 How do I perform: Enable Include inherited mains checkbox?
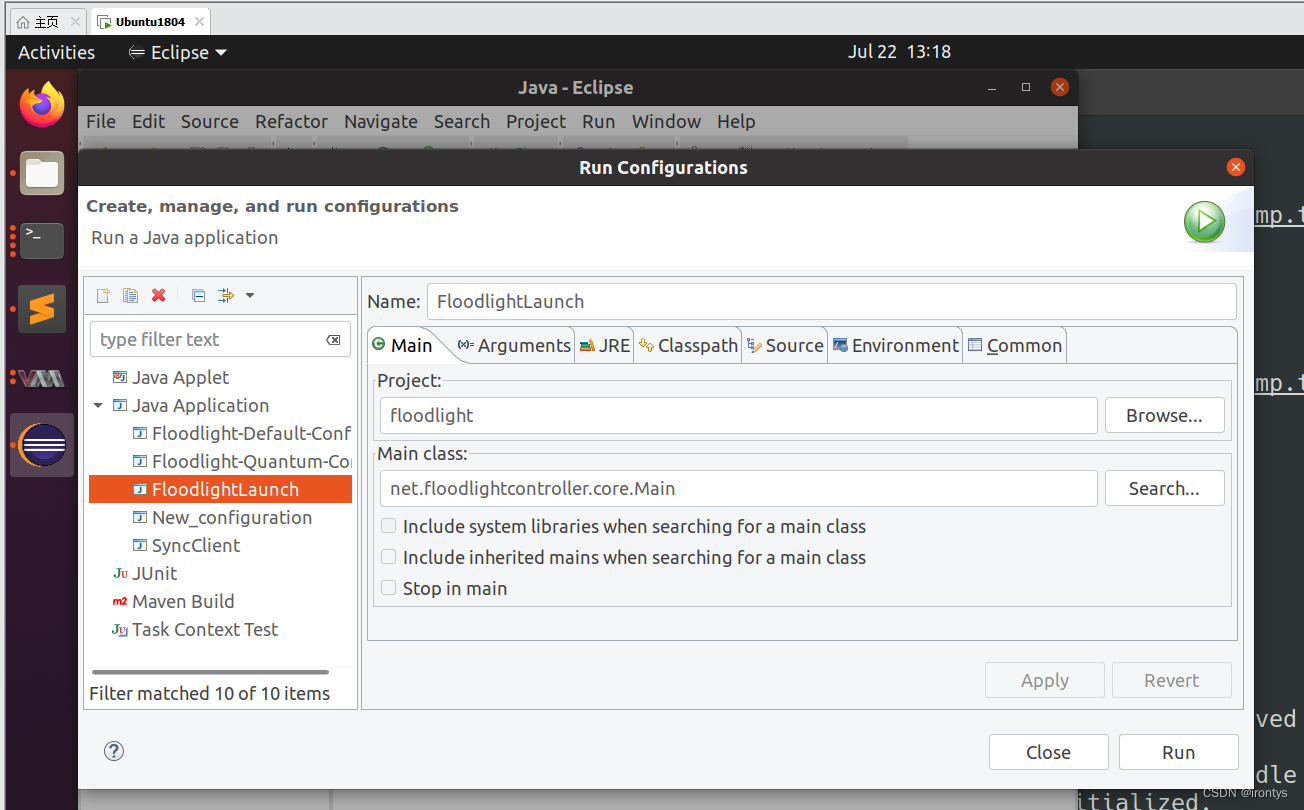[x=389, y=557]
